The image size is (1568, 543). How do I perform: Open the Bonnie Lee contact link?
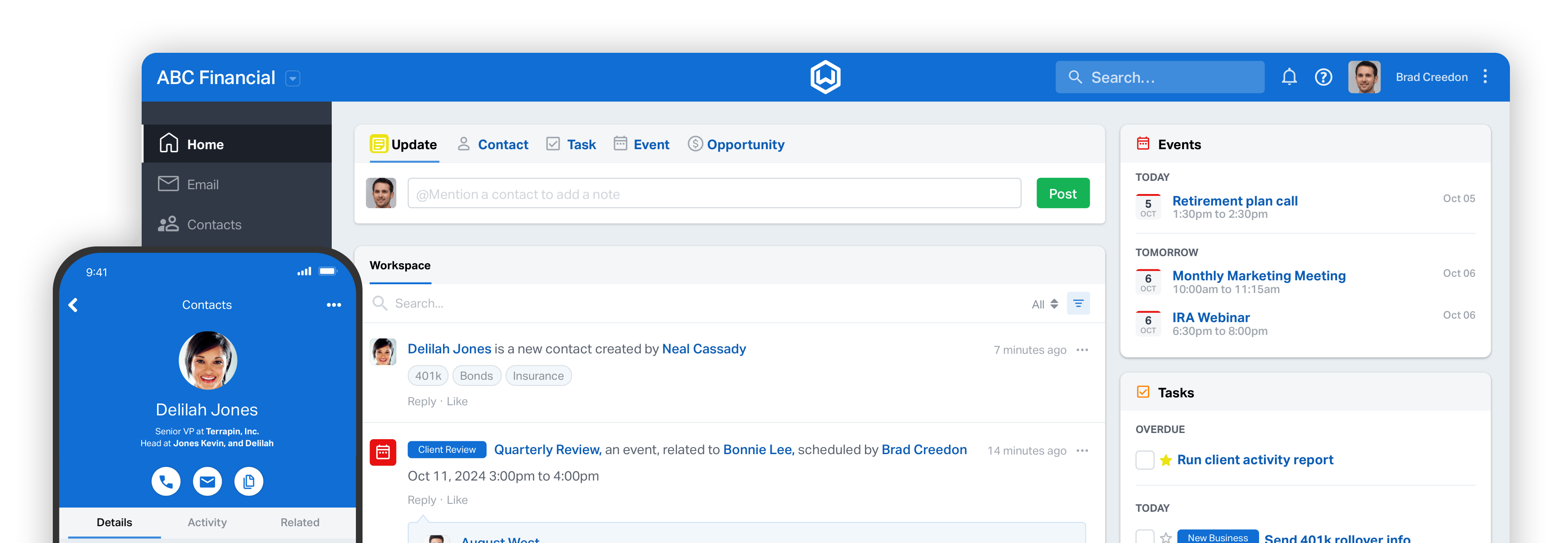pyautogui.click(x=758, y=450)
